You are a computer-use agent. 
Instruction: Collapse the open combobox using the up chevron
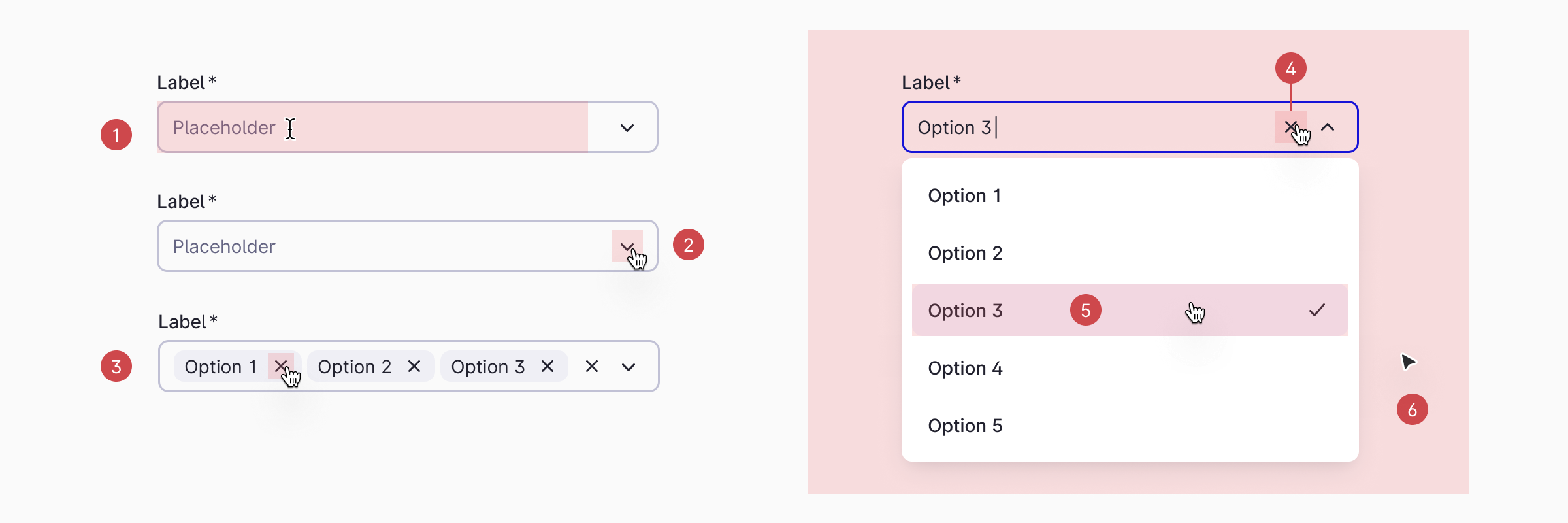pos(1328,127)
